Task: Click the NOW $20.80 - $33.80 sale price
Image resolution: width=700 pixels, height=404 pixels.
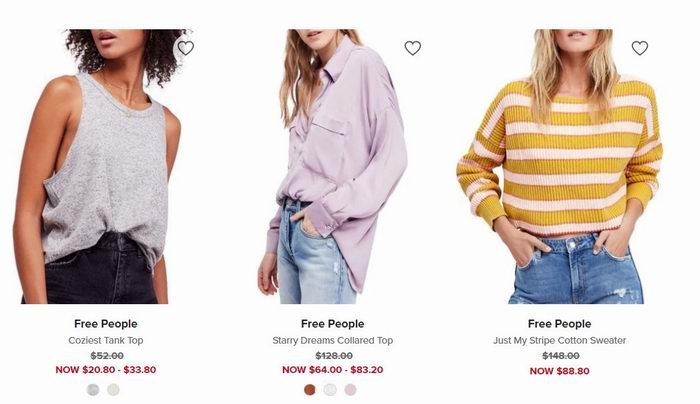Action: click(106, 370)
